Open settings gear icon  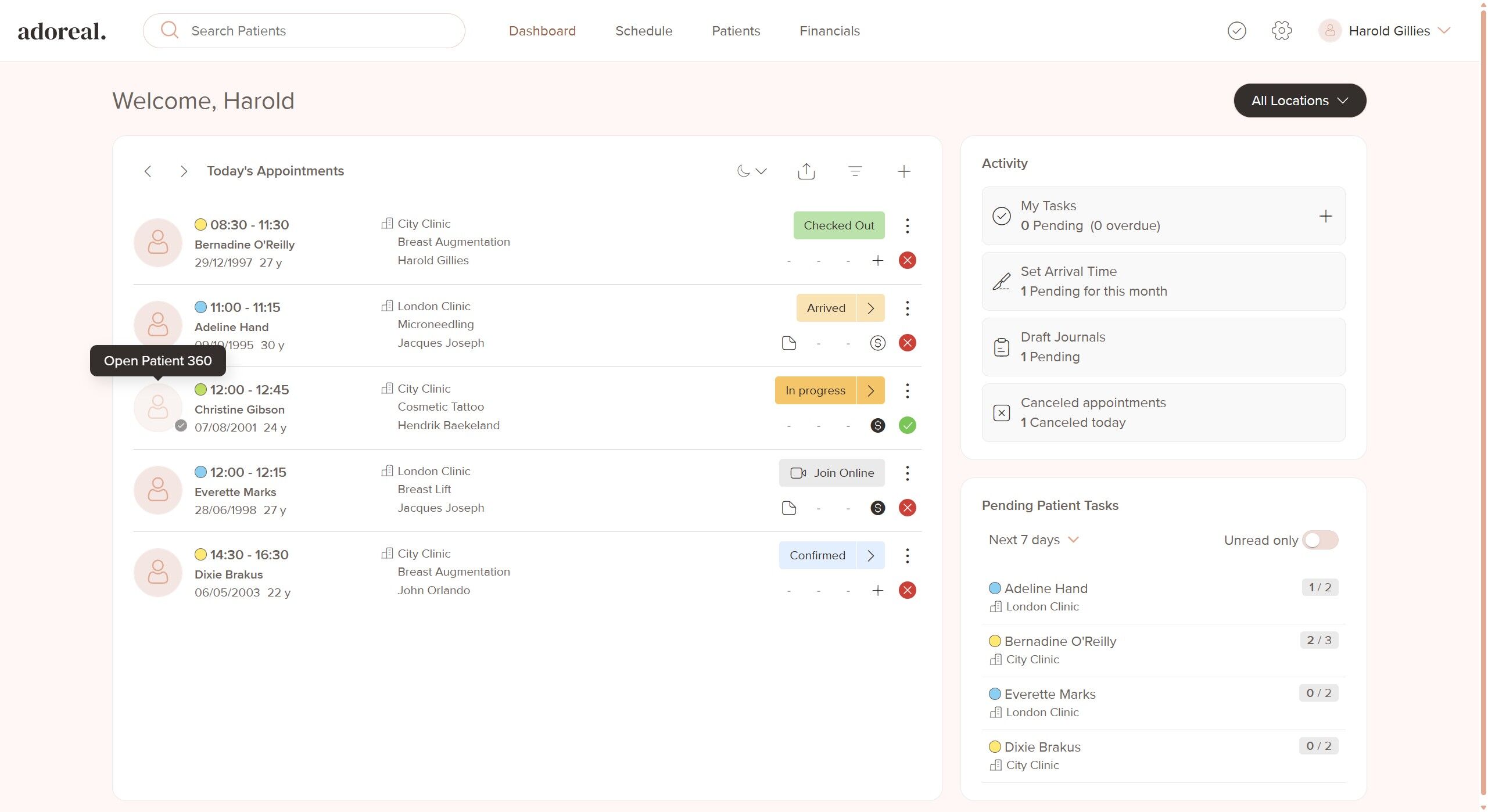(1281, 31)
